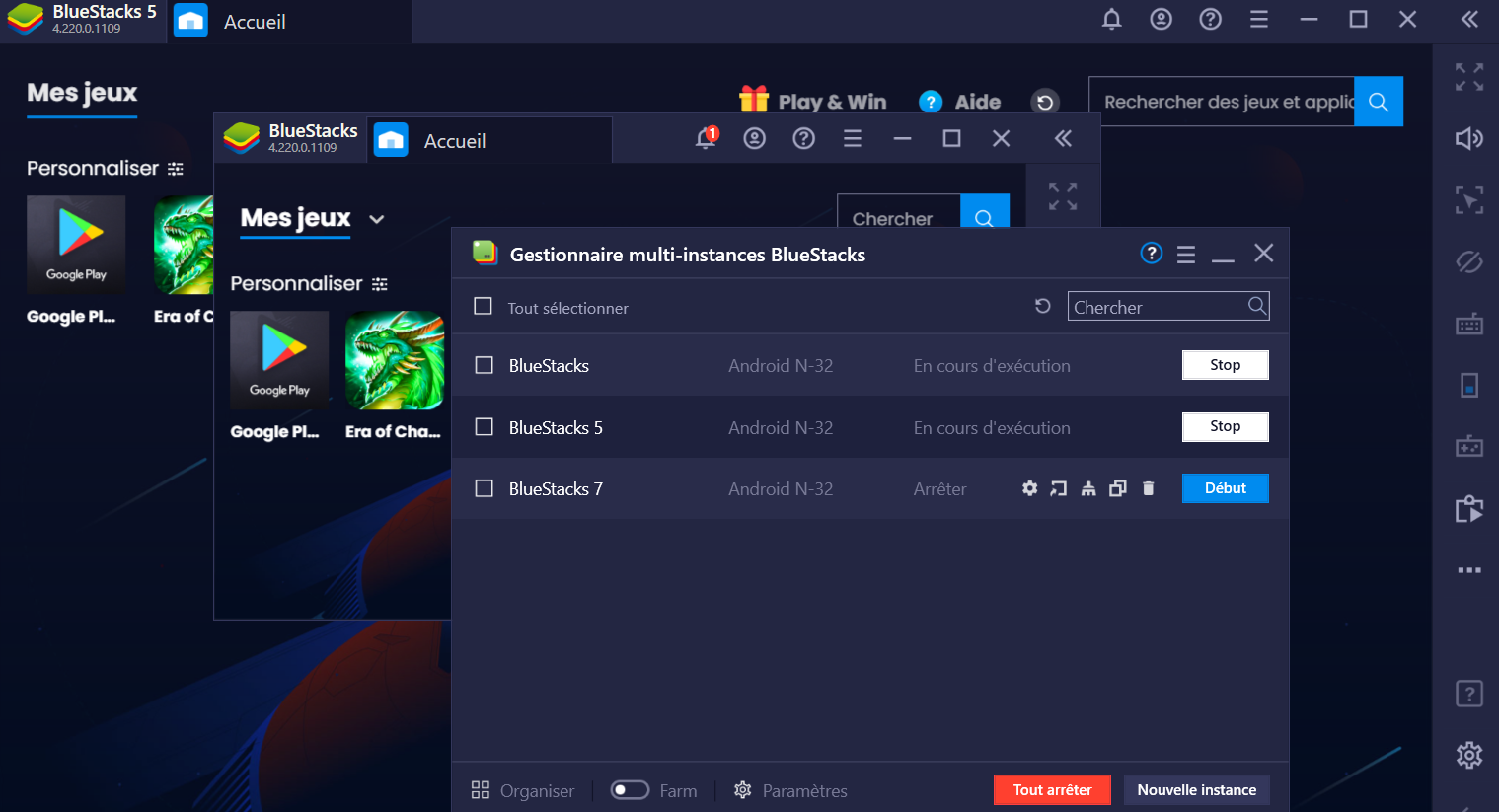Open hamburger menu in middle BlueStacks window

pos(853,138)
